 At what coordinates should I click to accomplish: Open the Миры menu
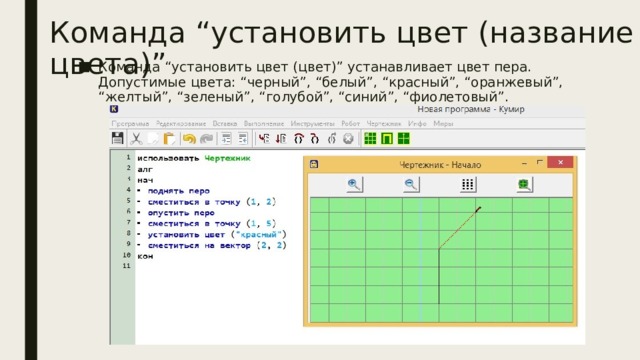point(443,123)
